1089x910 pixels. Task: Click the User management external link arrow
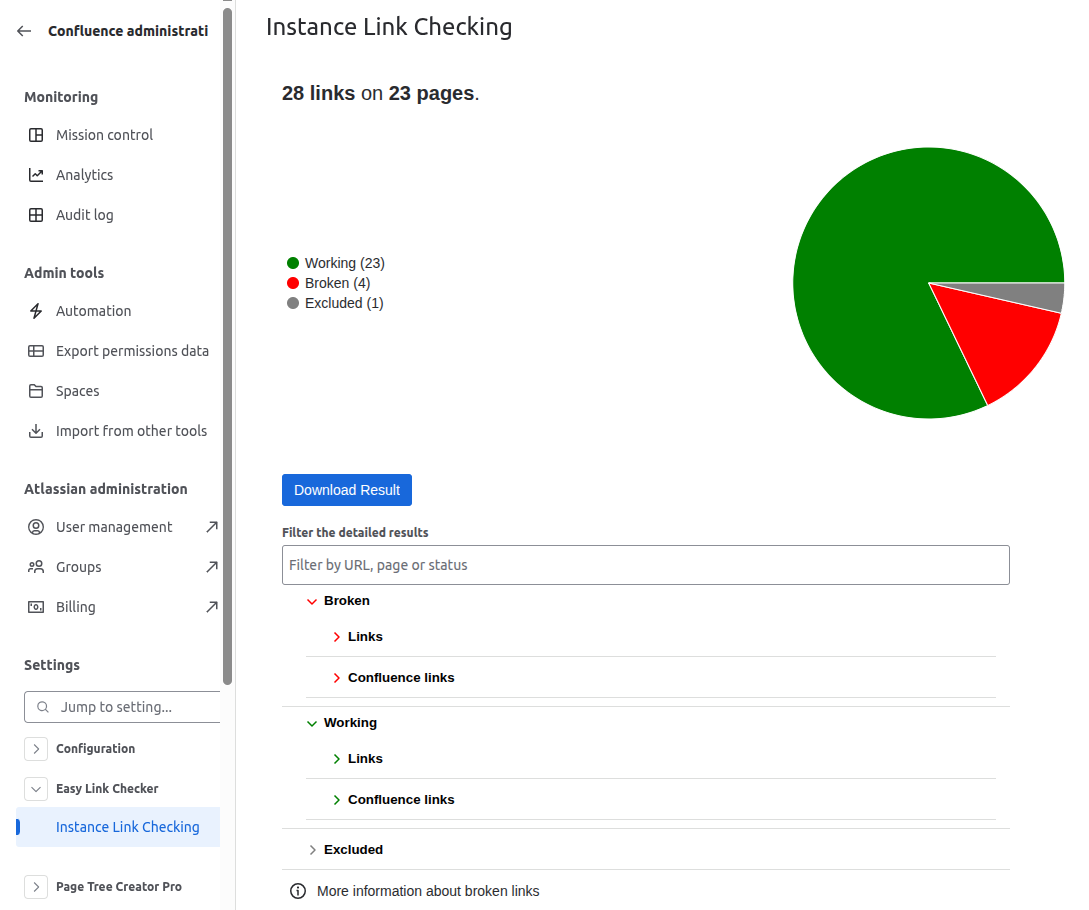coord(211,527)
